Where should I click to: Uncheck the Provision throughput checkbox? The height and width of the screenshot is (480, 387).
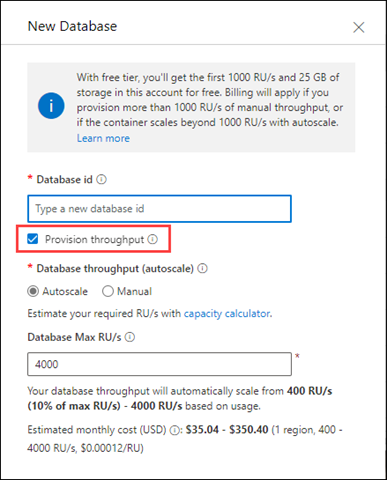coord(33,239)
